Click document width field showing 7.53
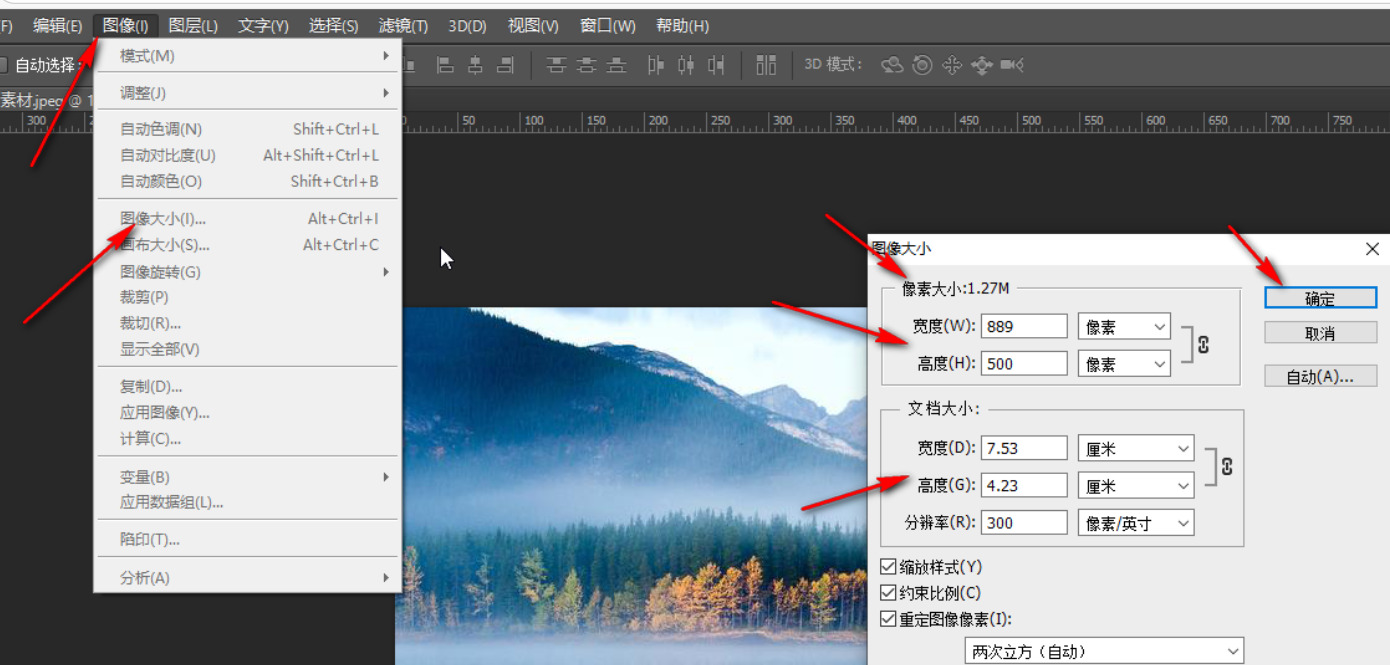The image size is (1390, 665). click(x=1024, y=449)
